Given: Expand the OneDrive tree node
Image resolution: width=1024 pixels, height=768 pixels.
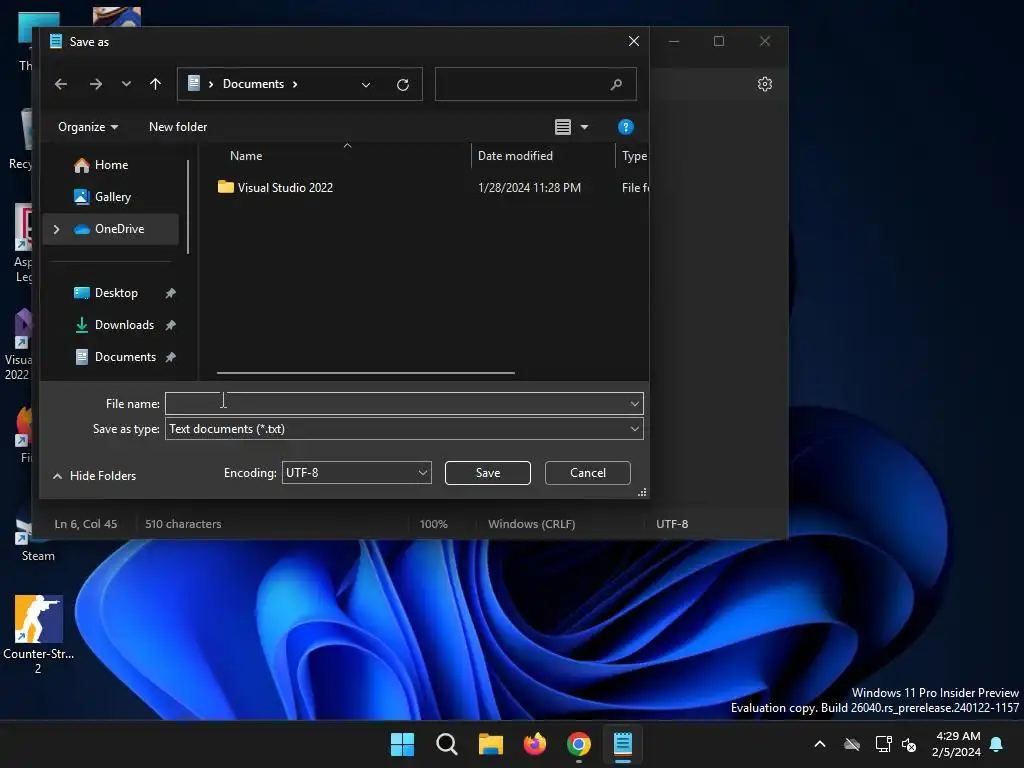Looking at the screenshot, I should coord(57,229).
